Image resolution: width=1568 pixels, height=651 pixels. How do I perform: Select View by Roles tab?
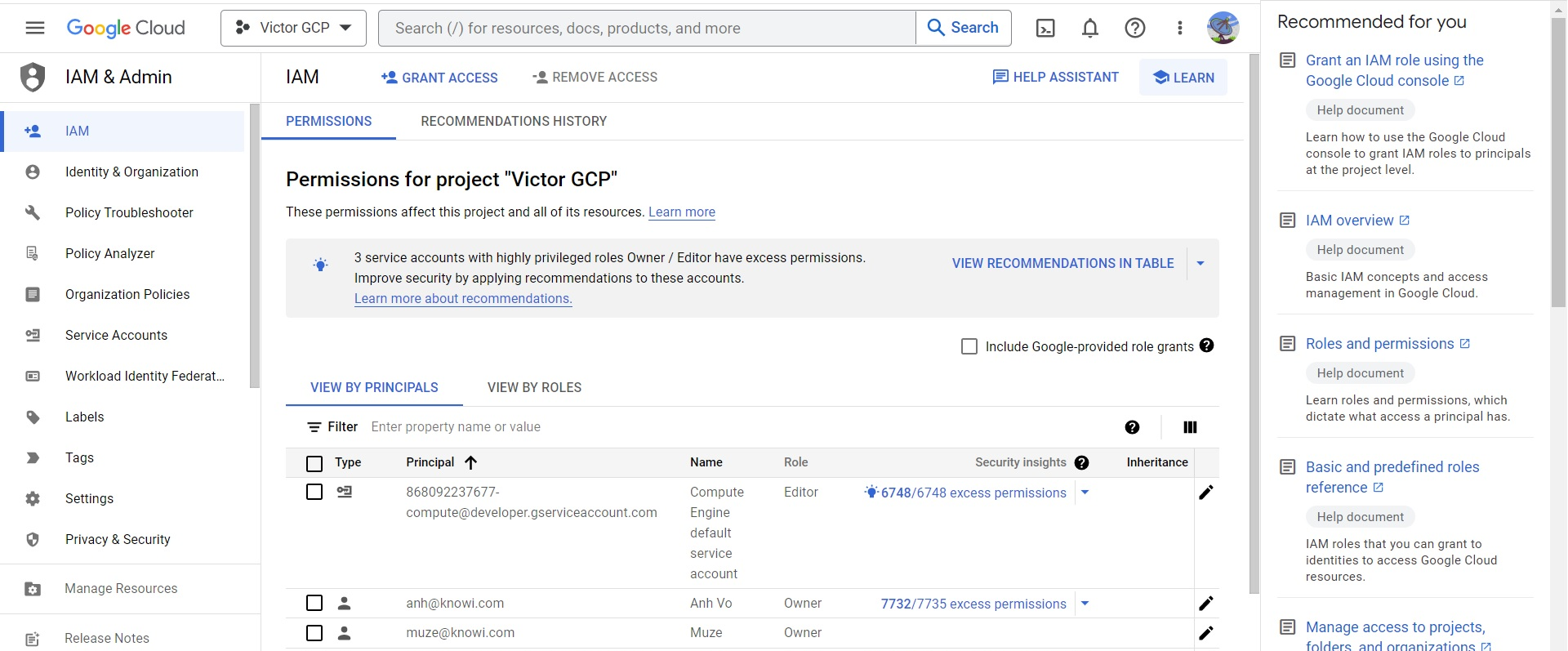click(534, 387)
